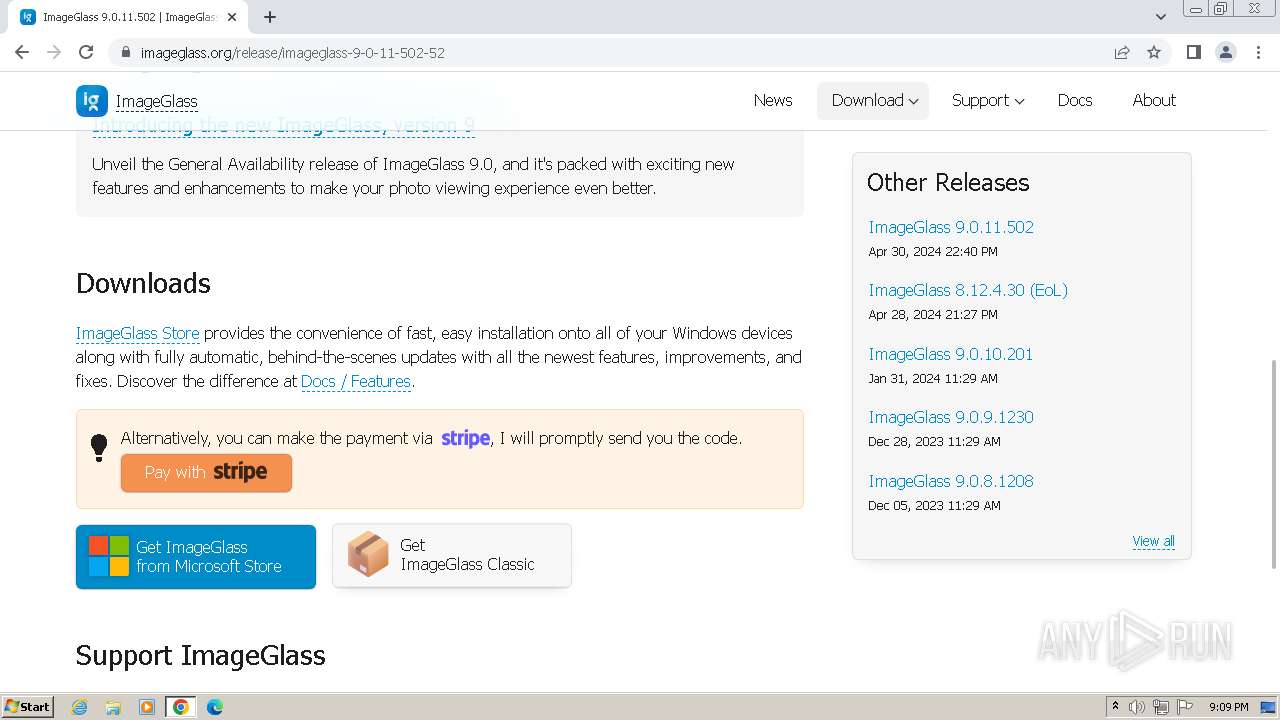
Task: Open the 'Introducing the new ImageGlass, version 9' link
Action: coord(283,126)
